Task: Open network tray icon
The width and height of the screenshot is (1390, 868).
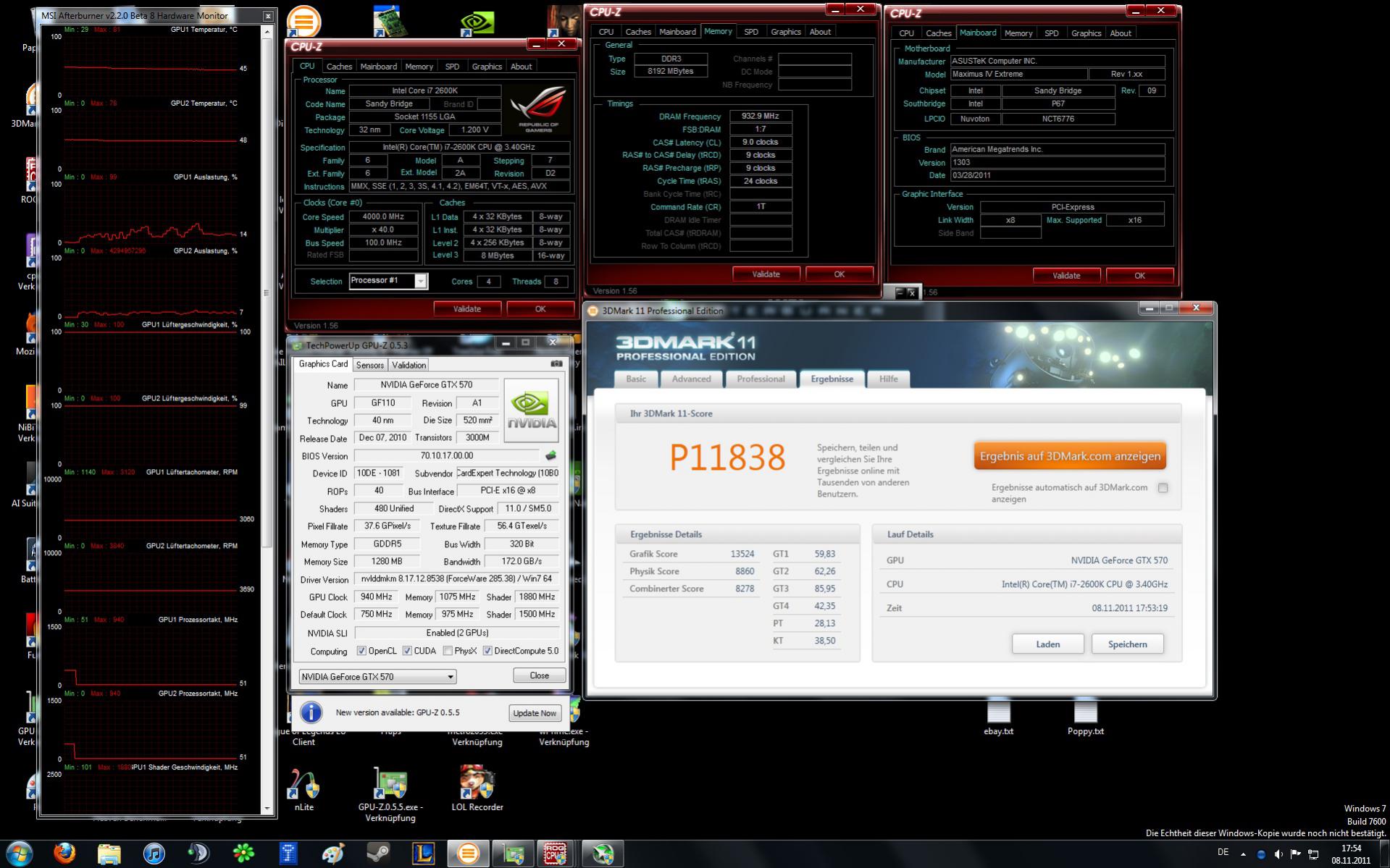Action: (x=1313, y=854)
